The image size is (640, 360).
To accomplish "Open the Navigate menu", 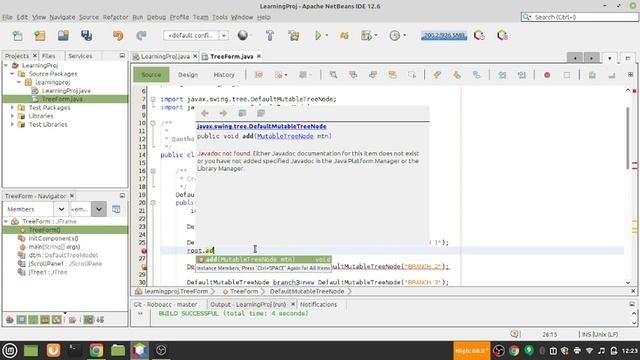I will point(62,17).
